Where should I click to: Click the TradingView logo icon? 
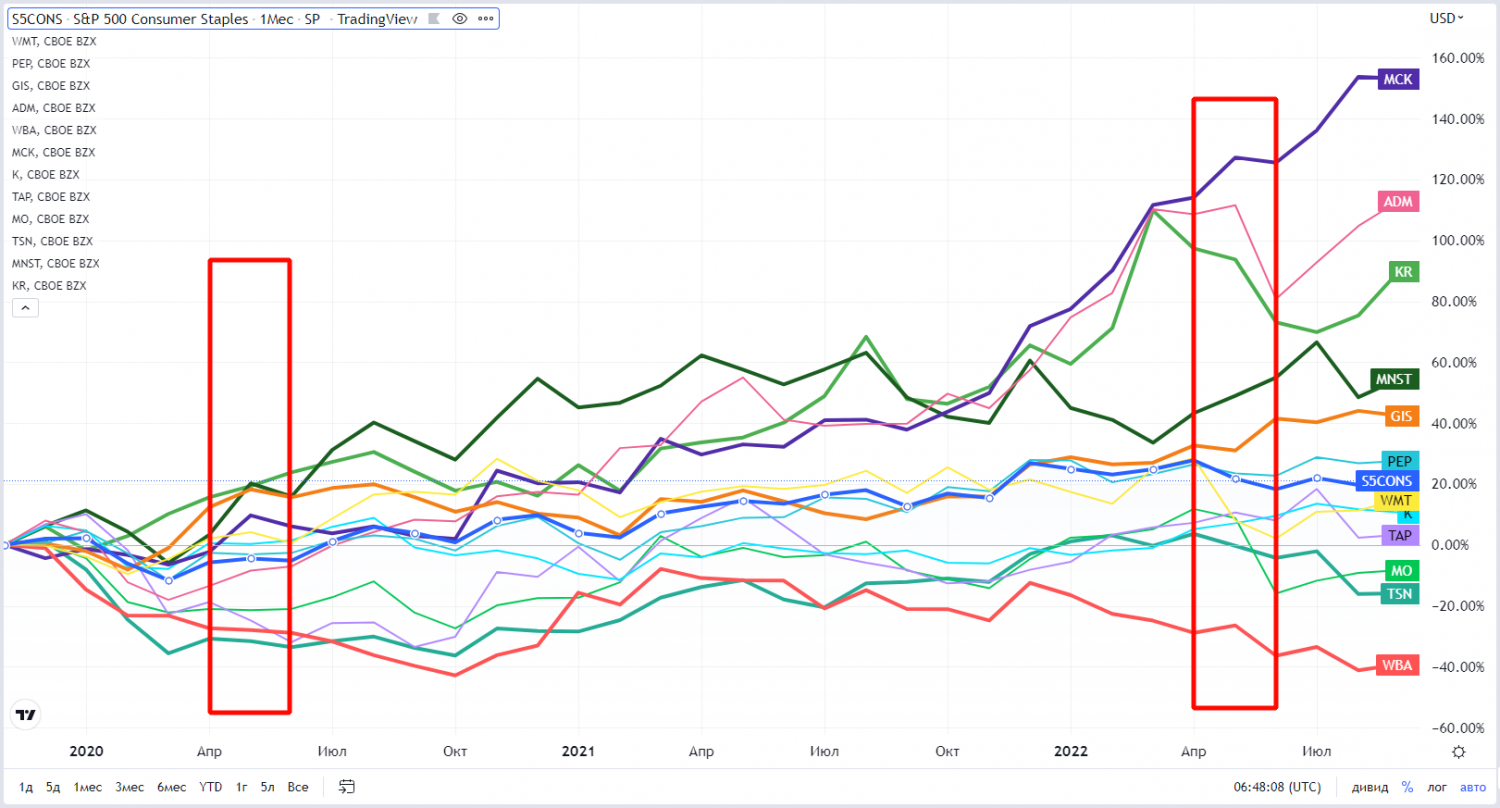pyautogui.click(x=26, y=715)
